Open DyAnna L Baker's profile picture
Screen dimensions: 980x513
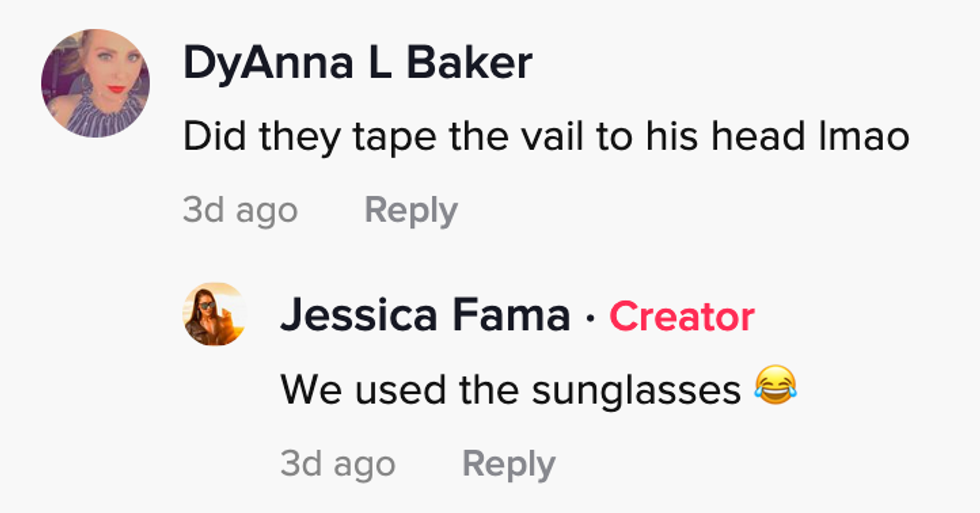pos(95,83)
